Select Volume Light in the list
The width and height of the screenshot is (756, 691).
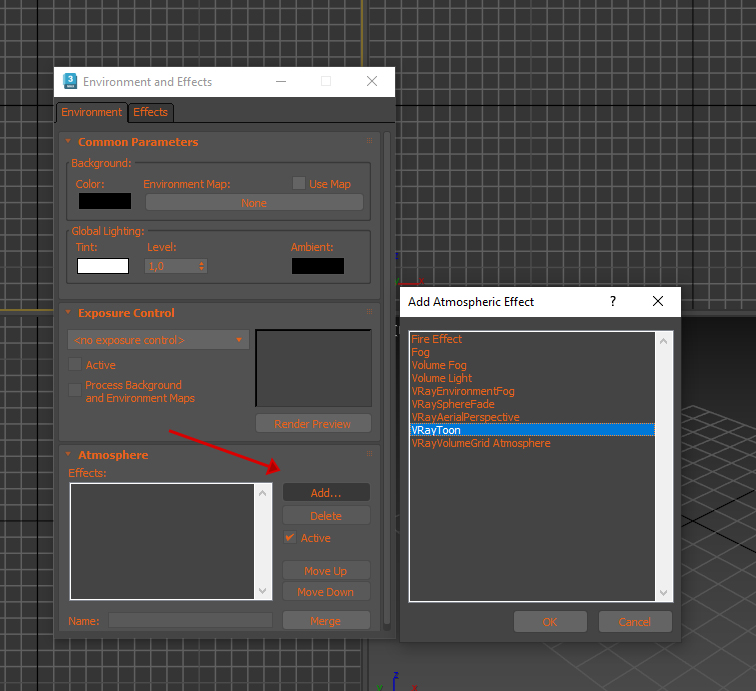tap(532, 378)
